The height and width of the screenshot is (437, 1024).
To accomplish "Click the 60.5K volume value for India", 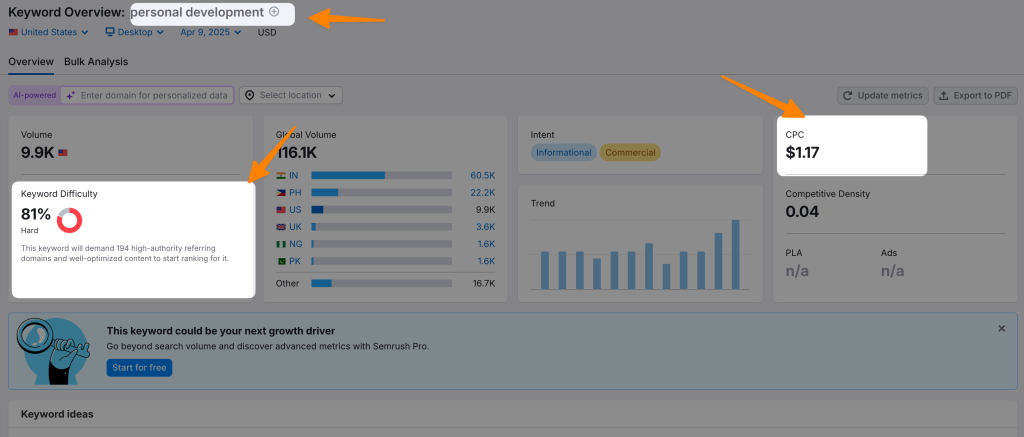I will (483, 175).
